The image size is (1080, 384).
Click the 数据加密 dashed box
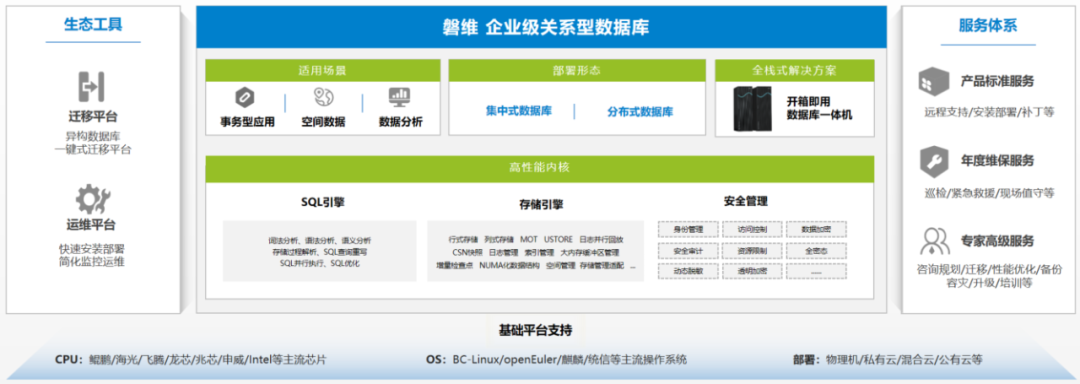816,229
